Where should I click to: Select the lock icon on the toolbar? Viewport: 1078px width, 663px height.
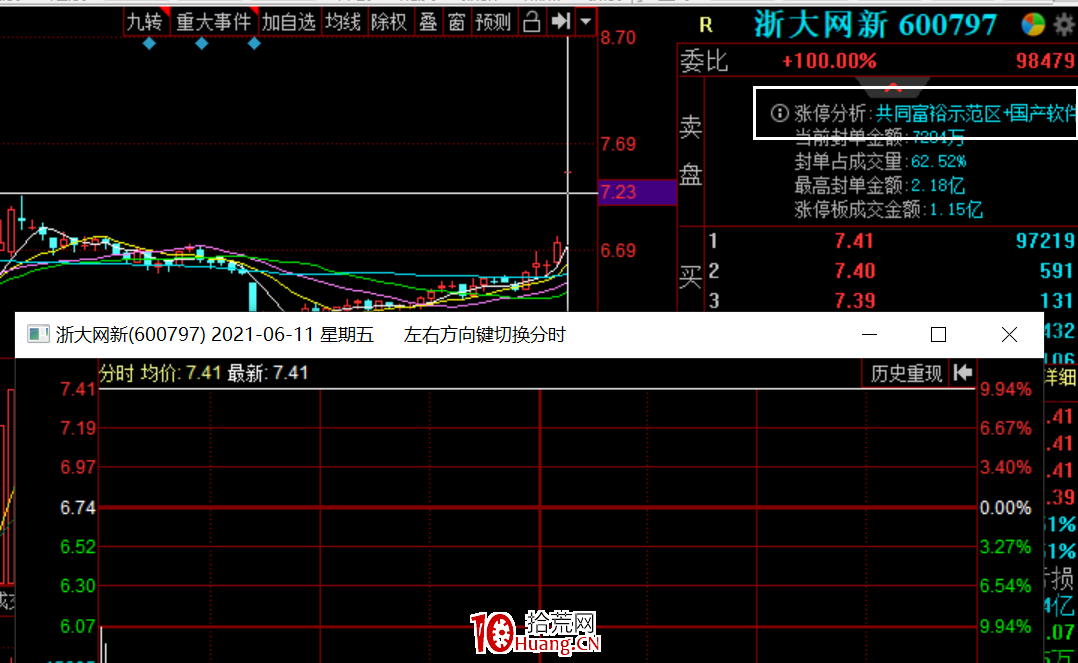pos(530,21)
